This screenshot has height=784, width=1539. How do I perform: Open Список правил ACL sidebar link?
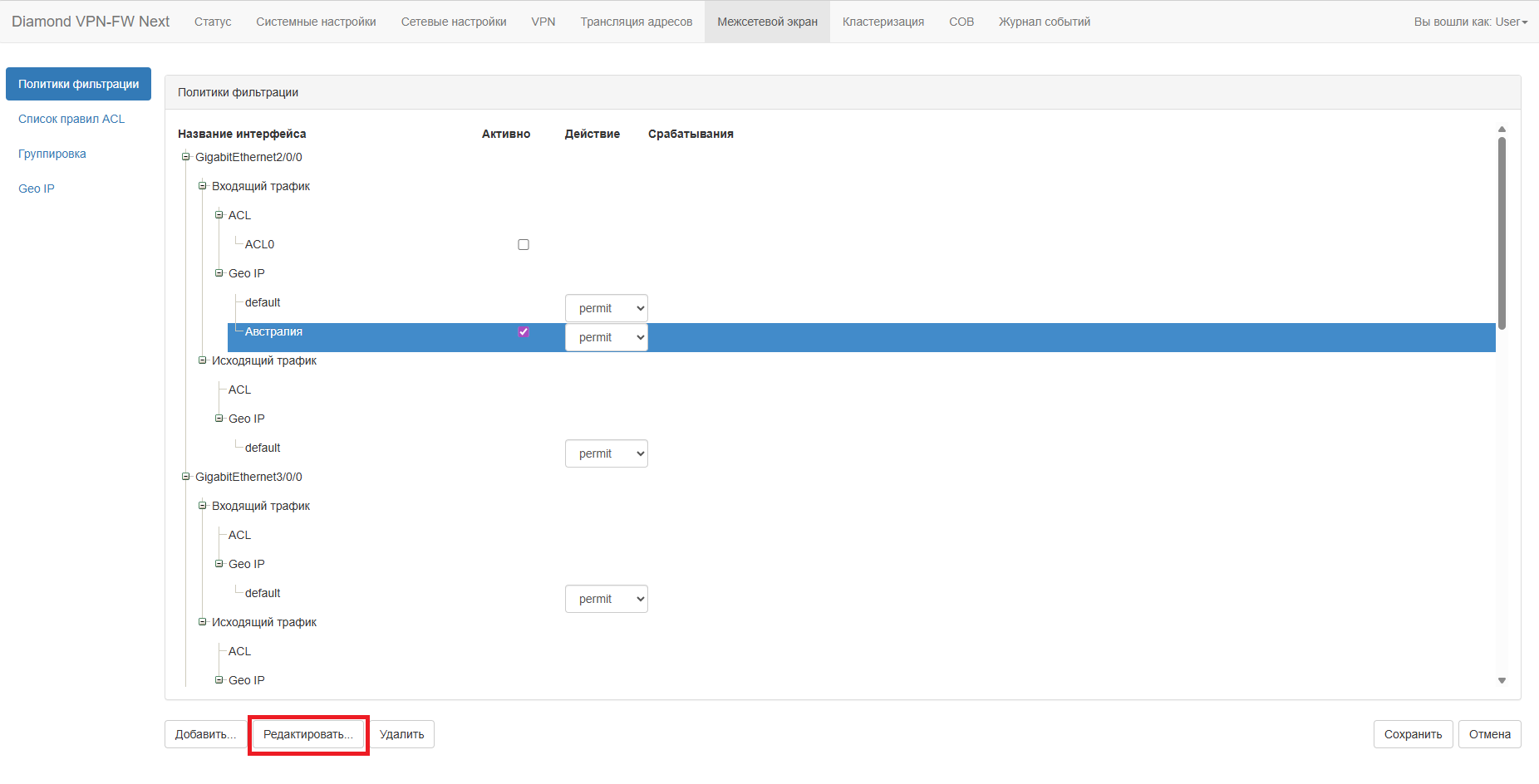click(71, 119)
